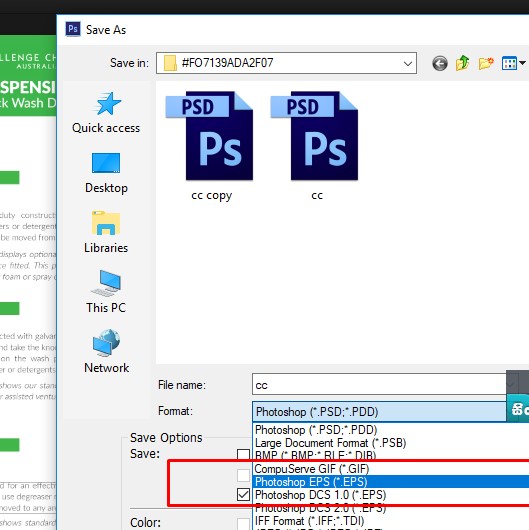
Task: Select the folder icon in Save in box
Action: click(x=170, y=63)
